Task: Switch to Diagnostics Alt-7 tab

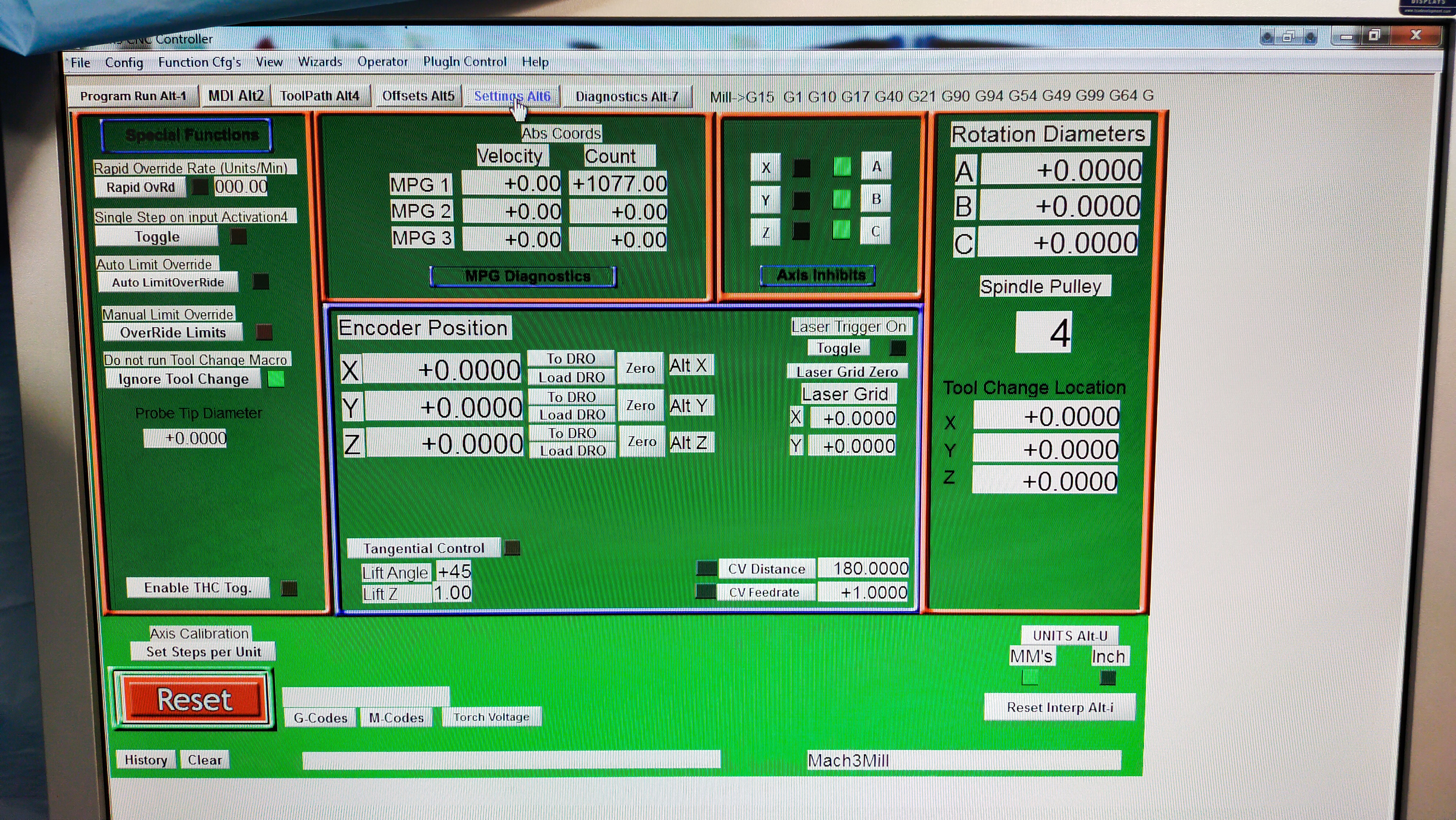Action: tap(626, 97)
